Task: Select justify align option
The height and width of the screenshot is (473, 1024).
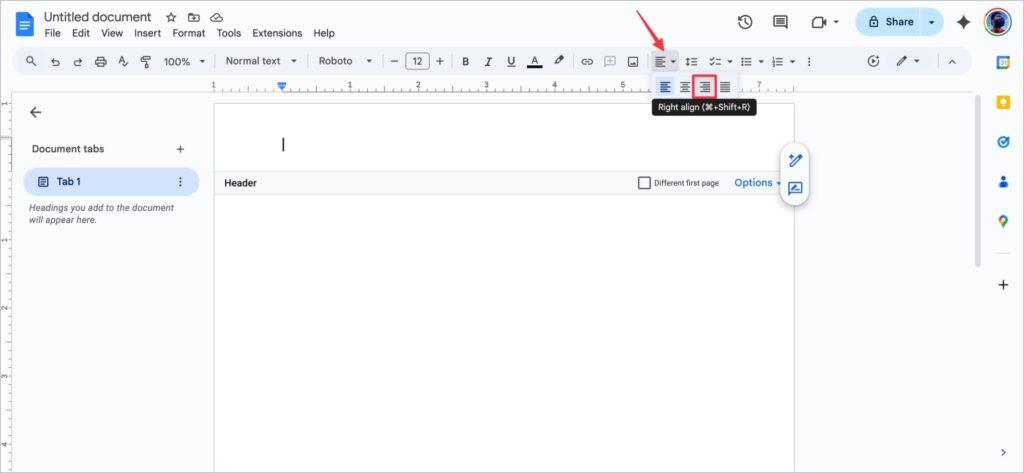Action: [x=725, y=86]
